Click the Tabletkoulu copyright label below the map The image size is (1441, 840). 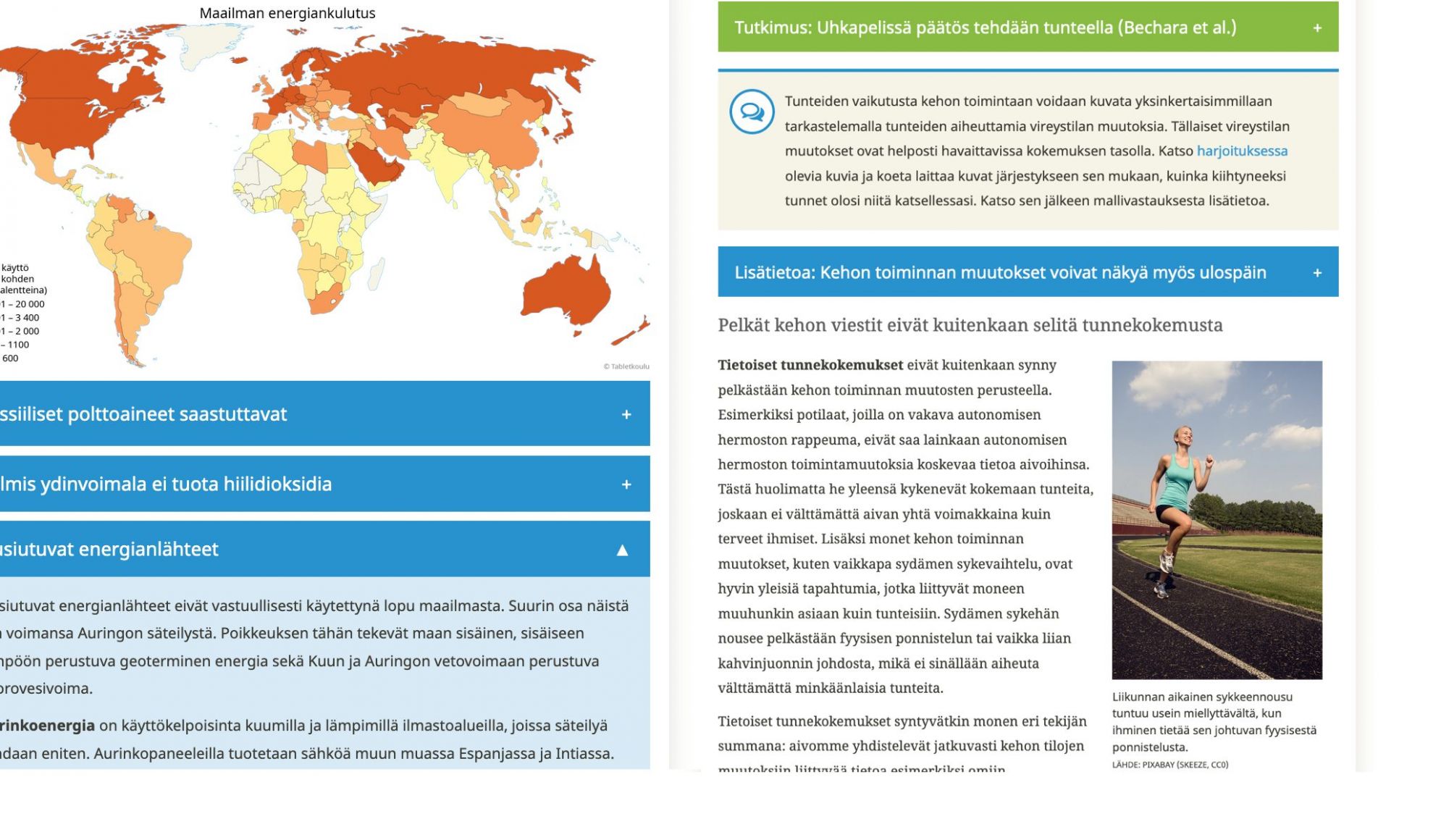point(626,366)
